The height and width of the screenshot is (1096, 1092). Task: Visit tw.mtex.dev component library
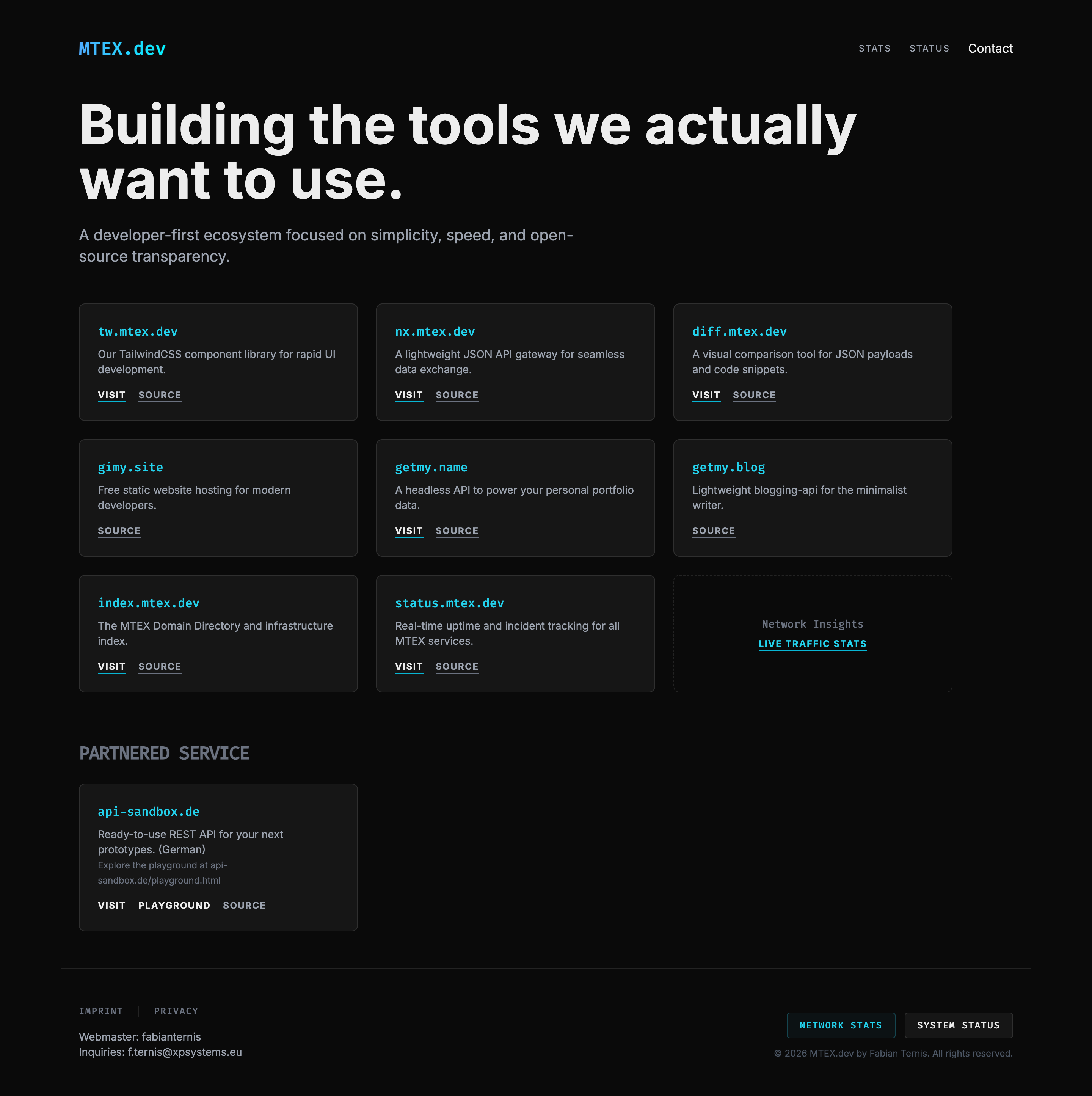[x=111, y=395]
